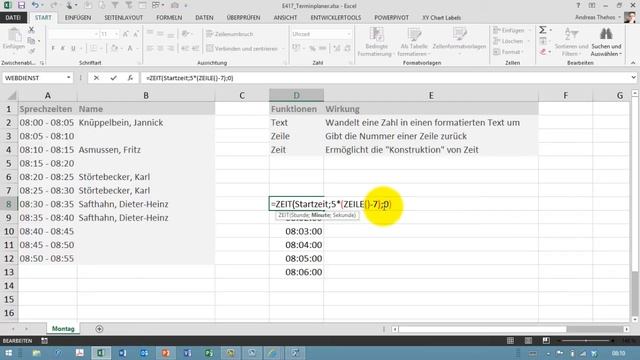Switch to Normal view in status bar
The height and width of the screenshot is (360, 640).
tap(510, 341)
